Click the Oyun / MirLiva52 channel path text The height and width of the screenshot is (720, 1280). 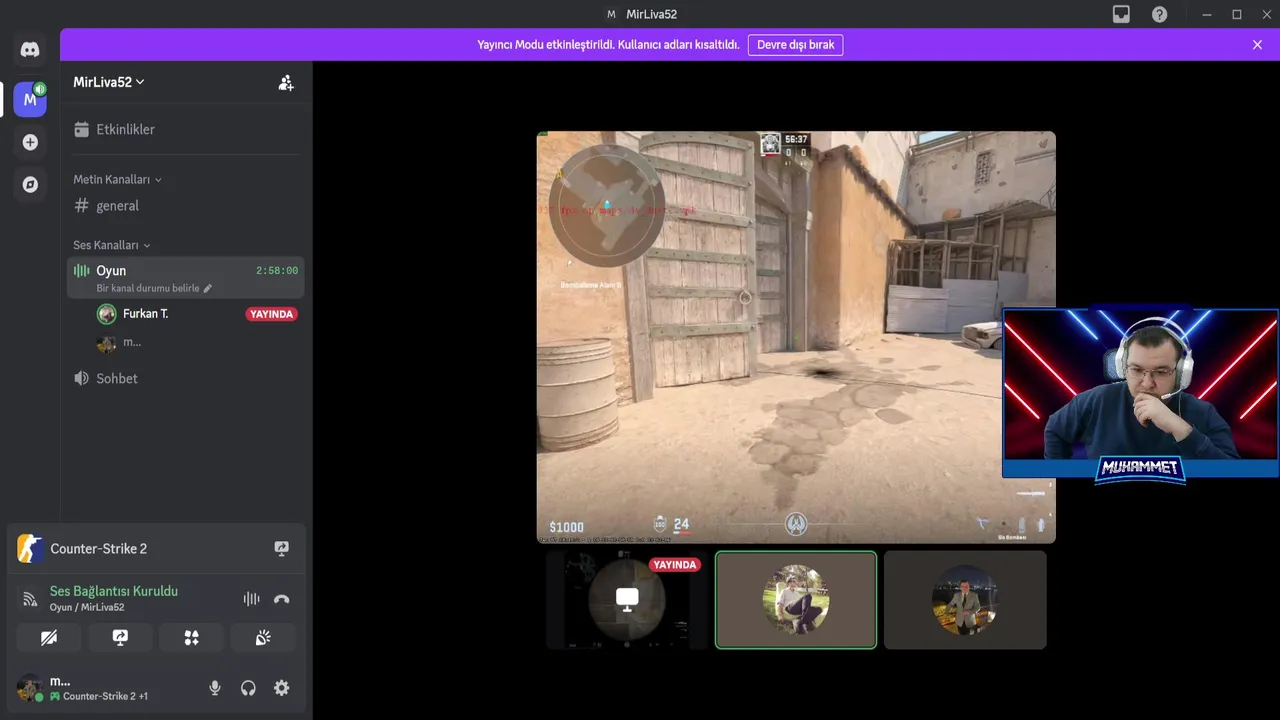click(87, 607)
